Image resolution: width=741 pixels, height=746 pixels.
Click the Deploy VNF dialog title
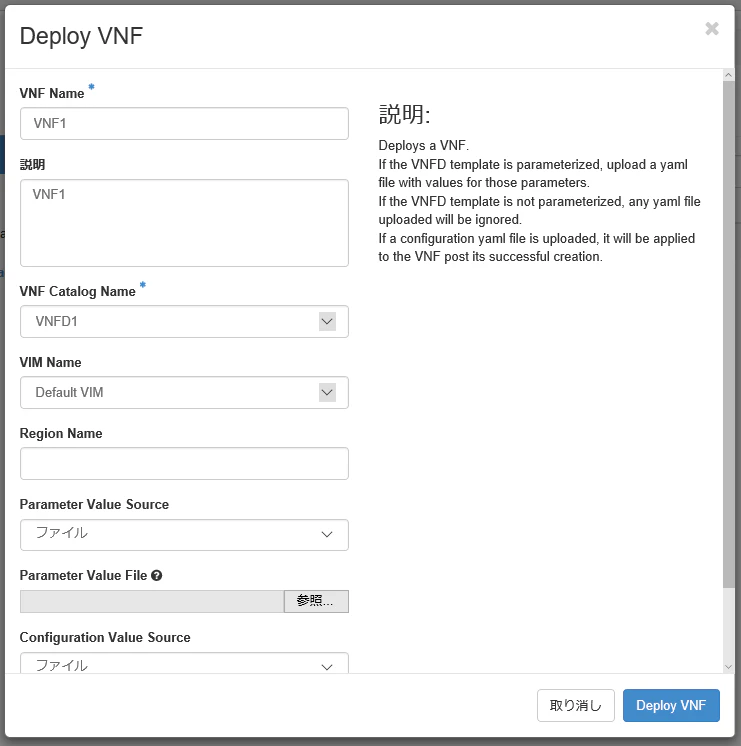[81, 36]
